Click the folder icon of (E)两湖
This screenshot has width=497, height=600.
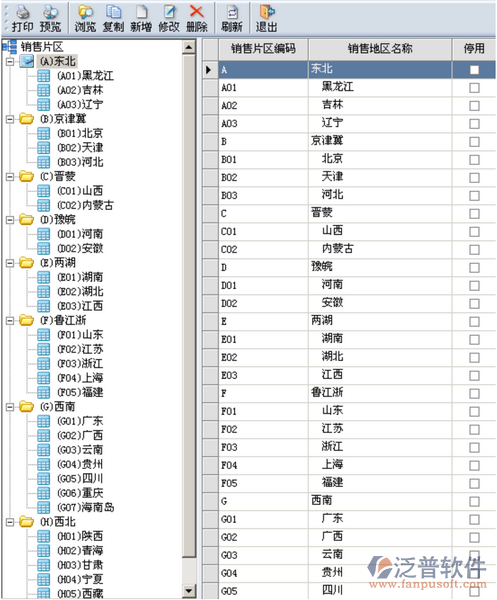coord(26,262)
